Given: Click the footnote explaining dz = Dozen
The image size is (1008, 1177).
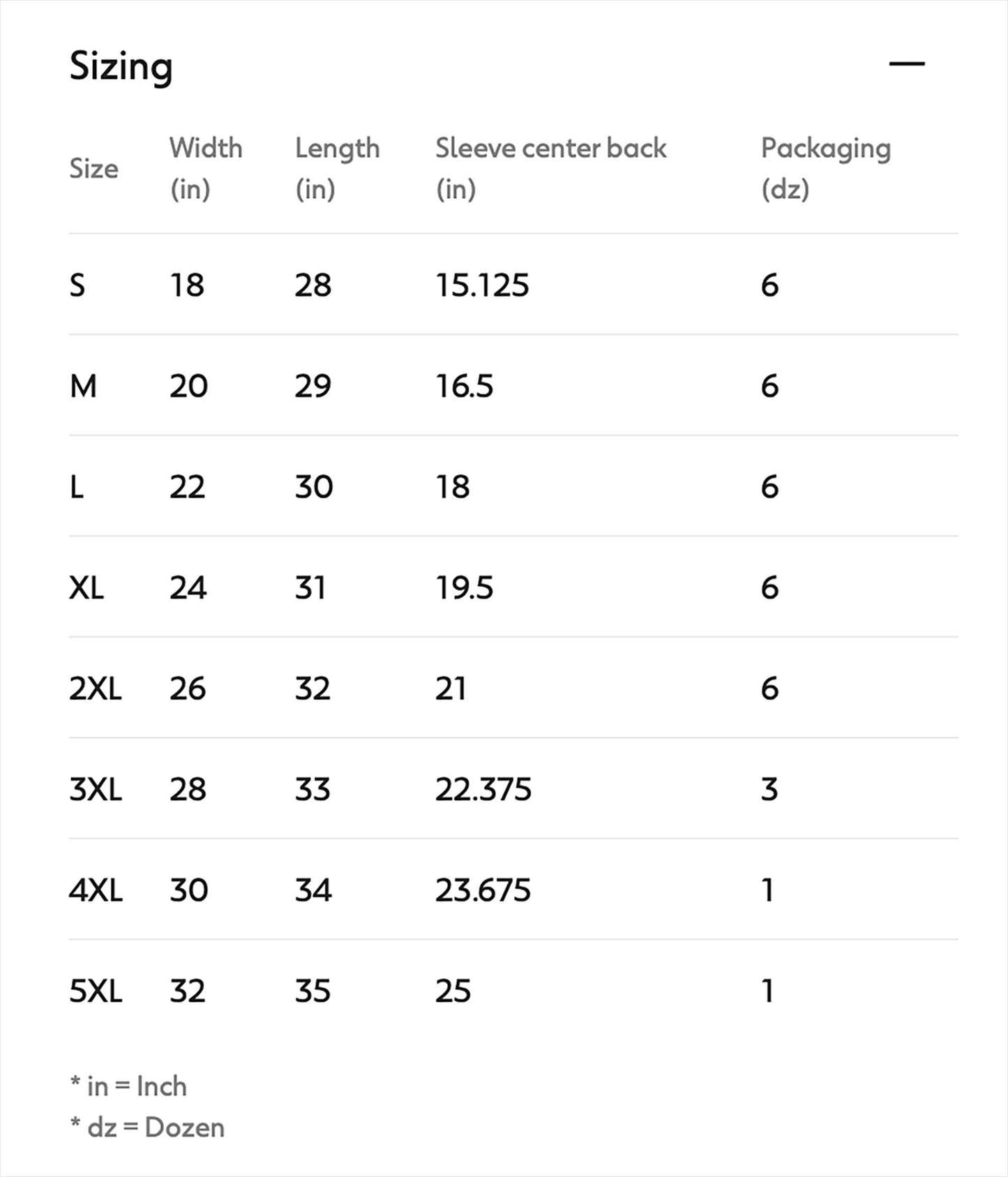Looking at the screenshot, I should point(146,1127).
